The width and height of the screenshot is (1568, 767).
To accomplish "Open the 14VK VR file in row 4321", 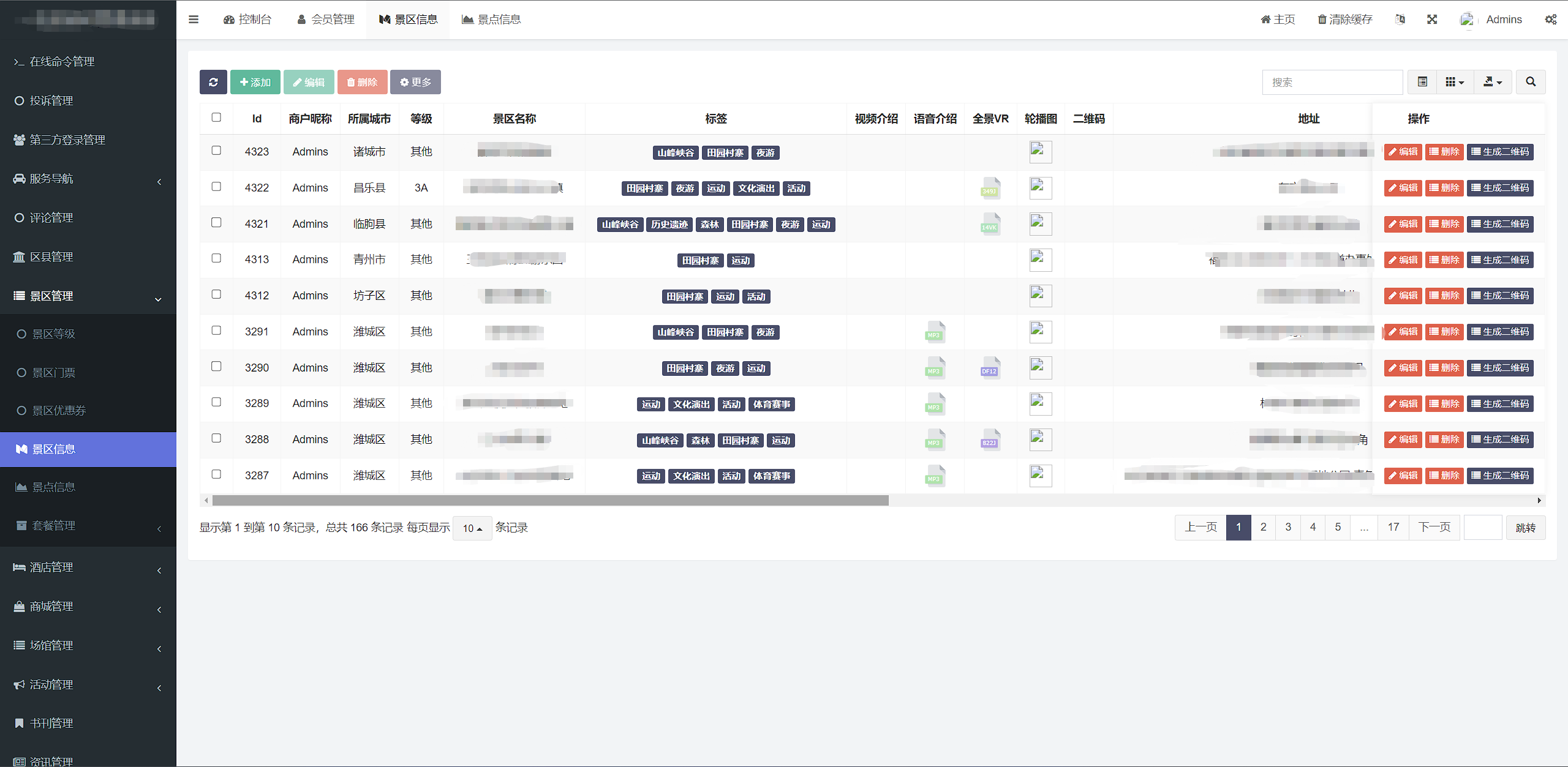I will (990, 224).
